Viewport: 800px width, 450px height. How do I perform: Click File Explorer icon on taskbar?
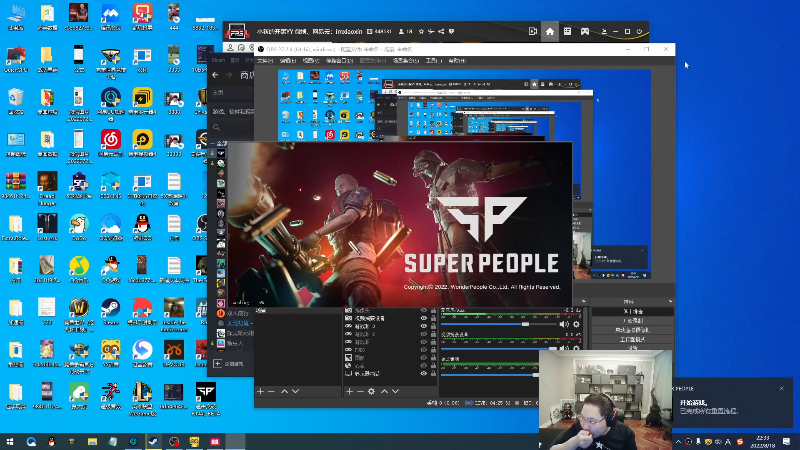pyautogui.click(x=92, y=442)
